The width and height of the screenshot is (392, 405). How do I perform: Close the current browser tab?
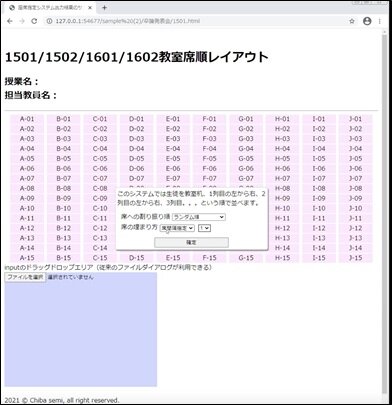pyautogui.click(x=90, y=7)
